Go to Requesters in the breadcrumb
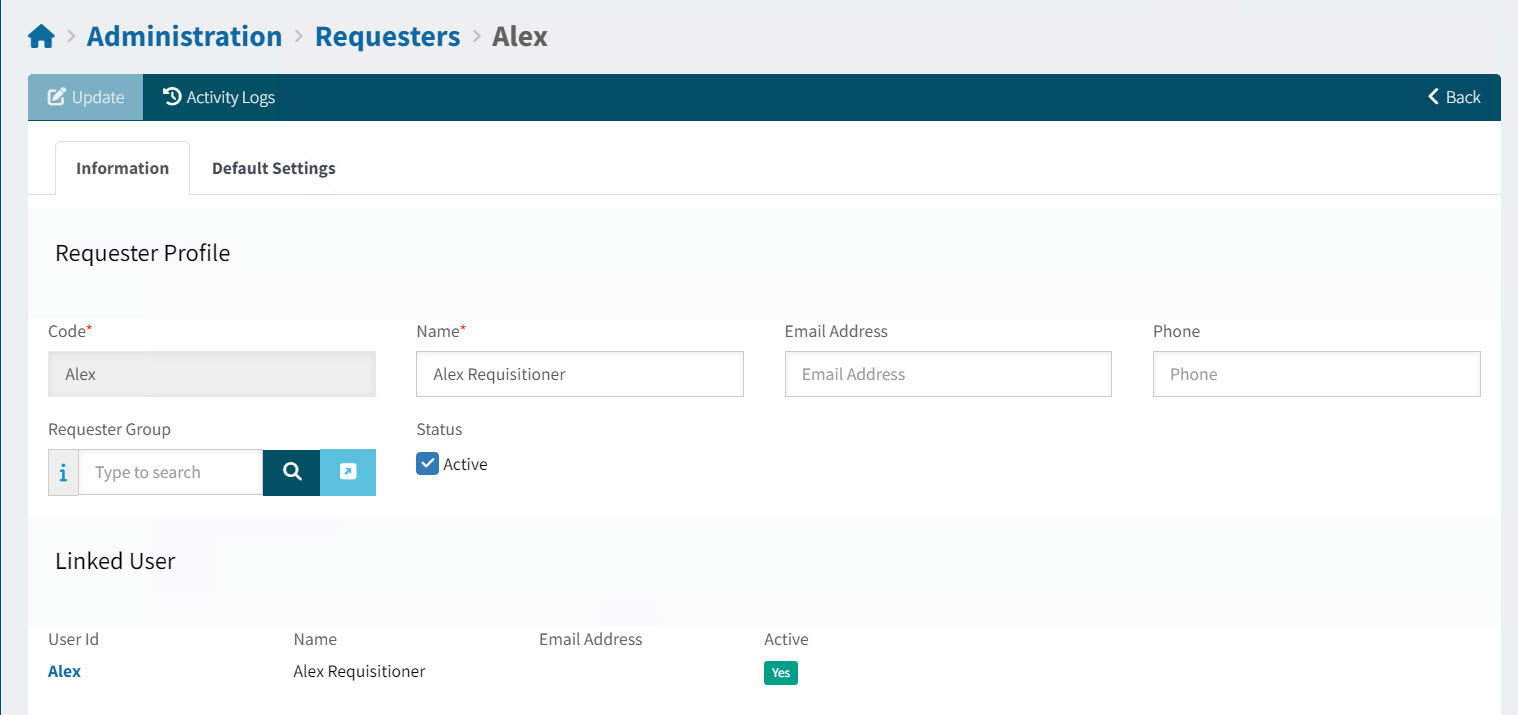 [x=387, y=37]
